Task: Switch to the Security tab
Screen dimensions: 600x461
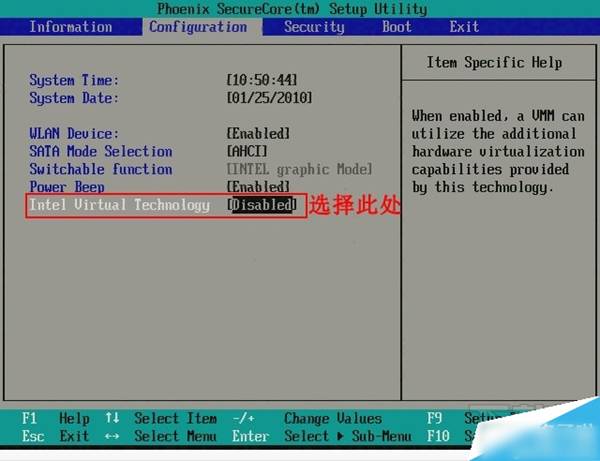Action: pos(314,27)
